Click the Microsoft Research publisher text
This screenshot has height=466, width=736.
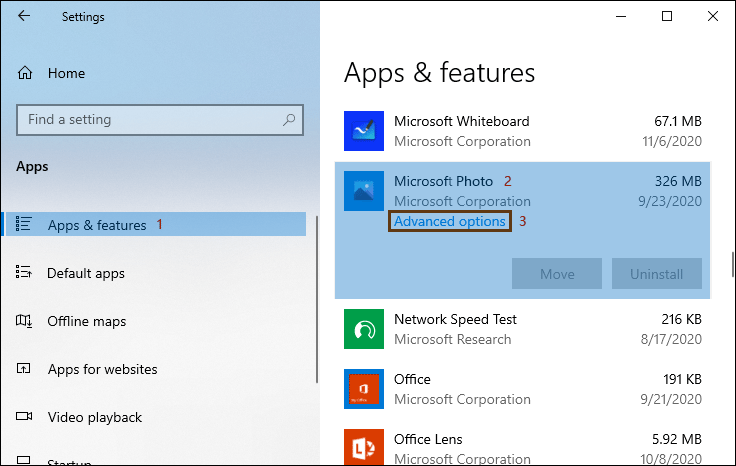click(452, 340)
